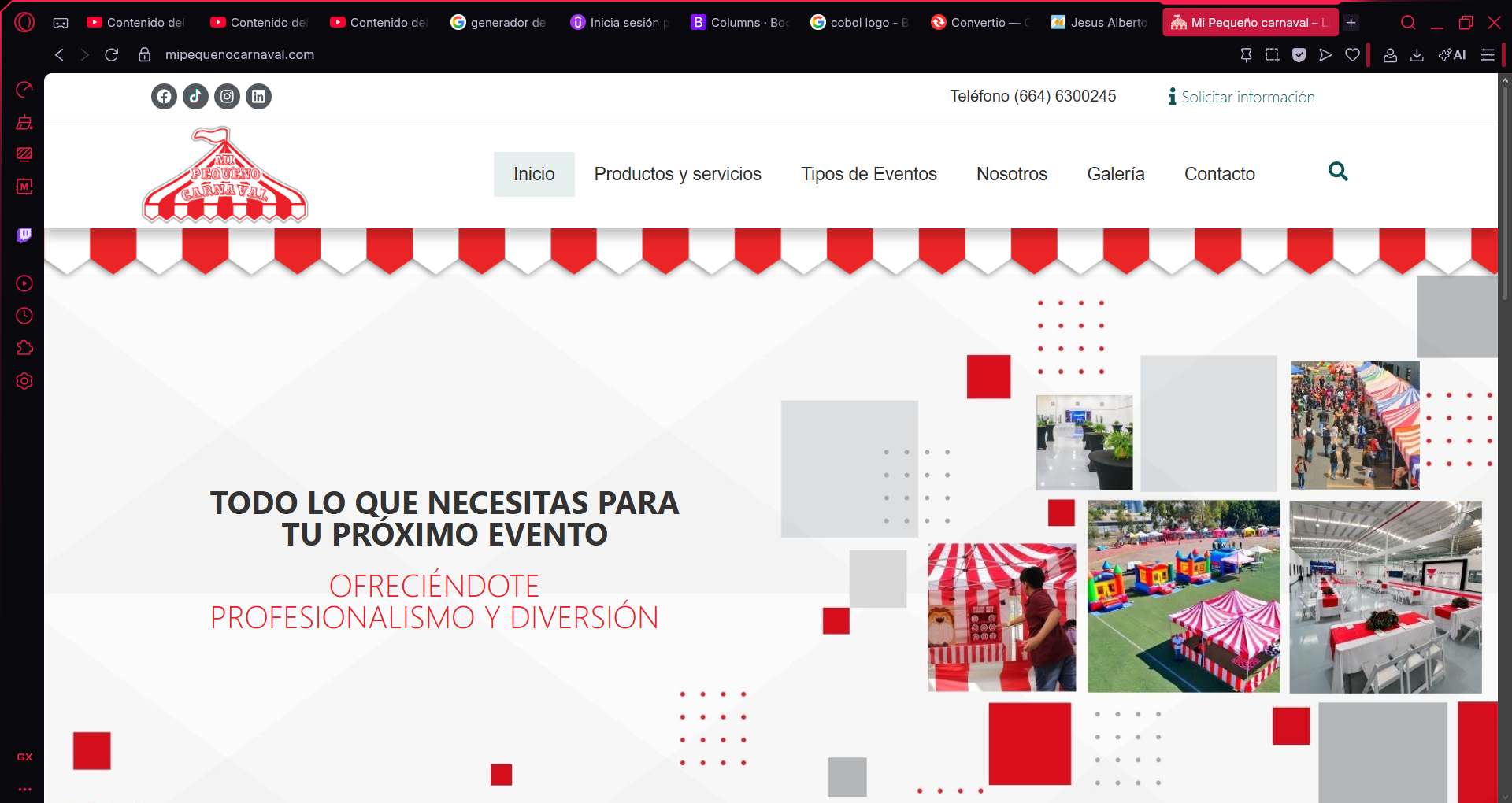Open the browser downloads icon
Image resolution: width=1512 pixels, height=803 pixels.
1417,55
